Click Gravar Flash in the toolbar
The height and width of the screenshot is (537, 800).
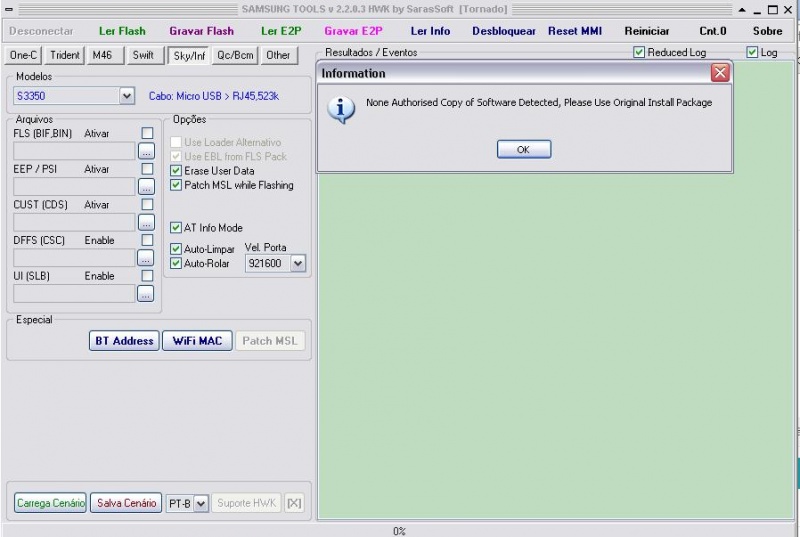point(202,31)
